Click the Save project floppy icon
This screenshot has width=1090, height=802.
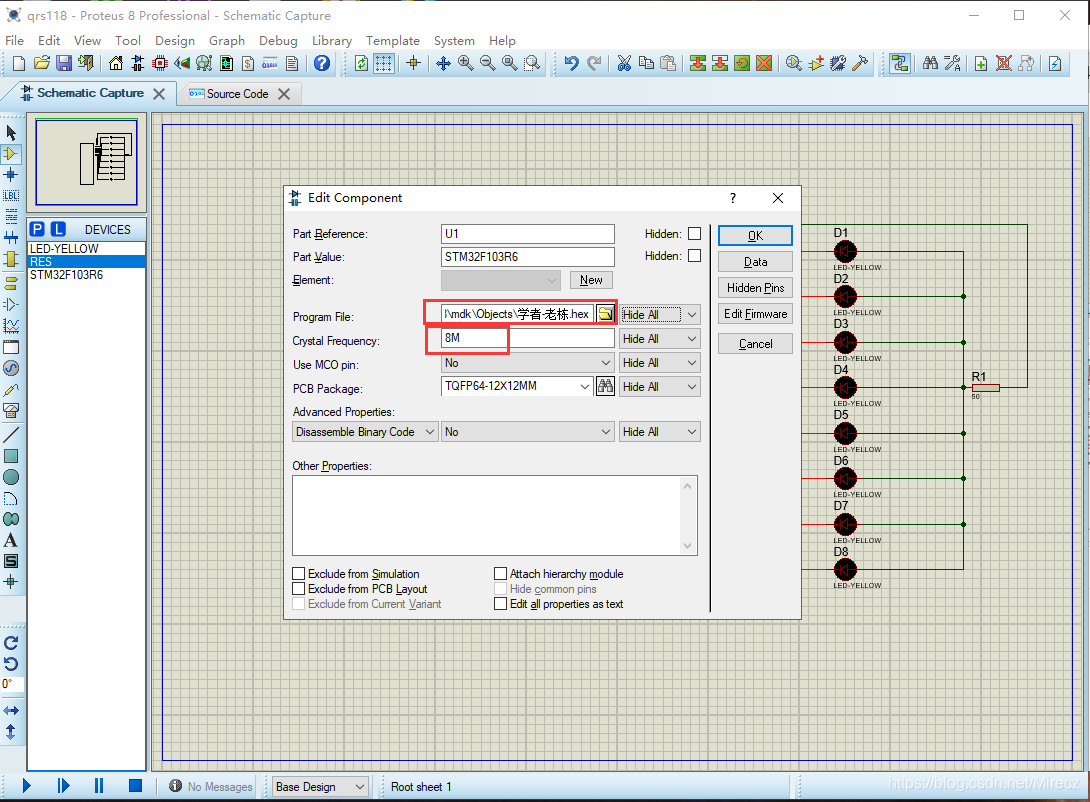tap(64, 63)
